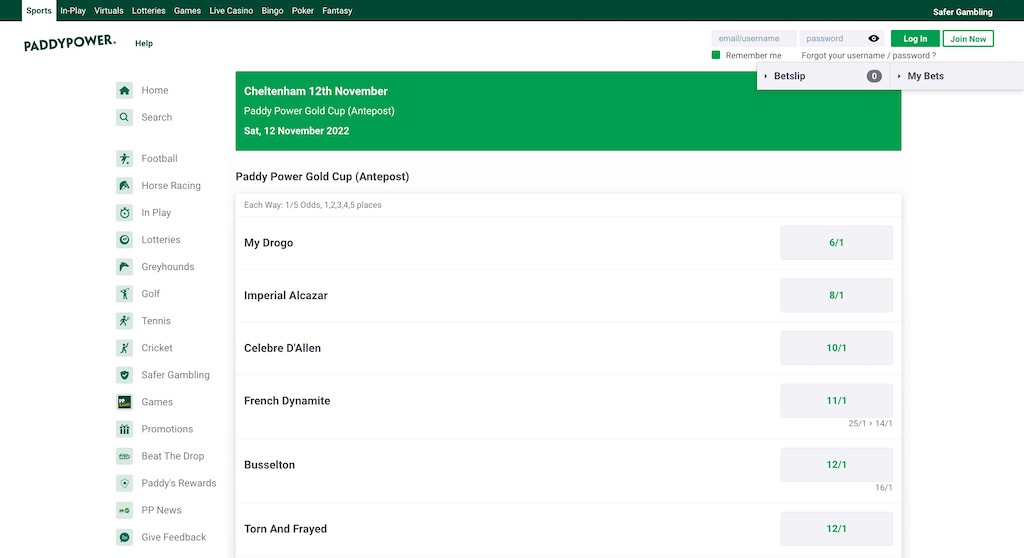Screen dimensions: 1024x558
Task: Select Celebre D'Allen 10/1 odds
Action: pyautogui.click(x=837, y=348)
